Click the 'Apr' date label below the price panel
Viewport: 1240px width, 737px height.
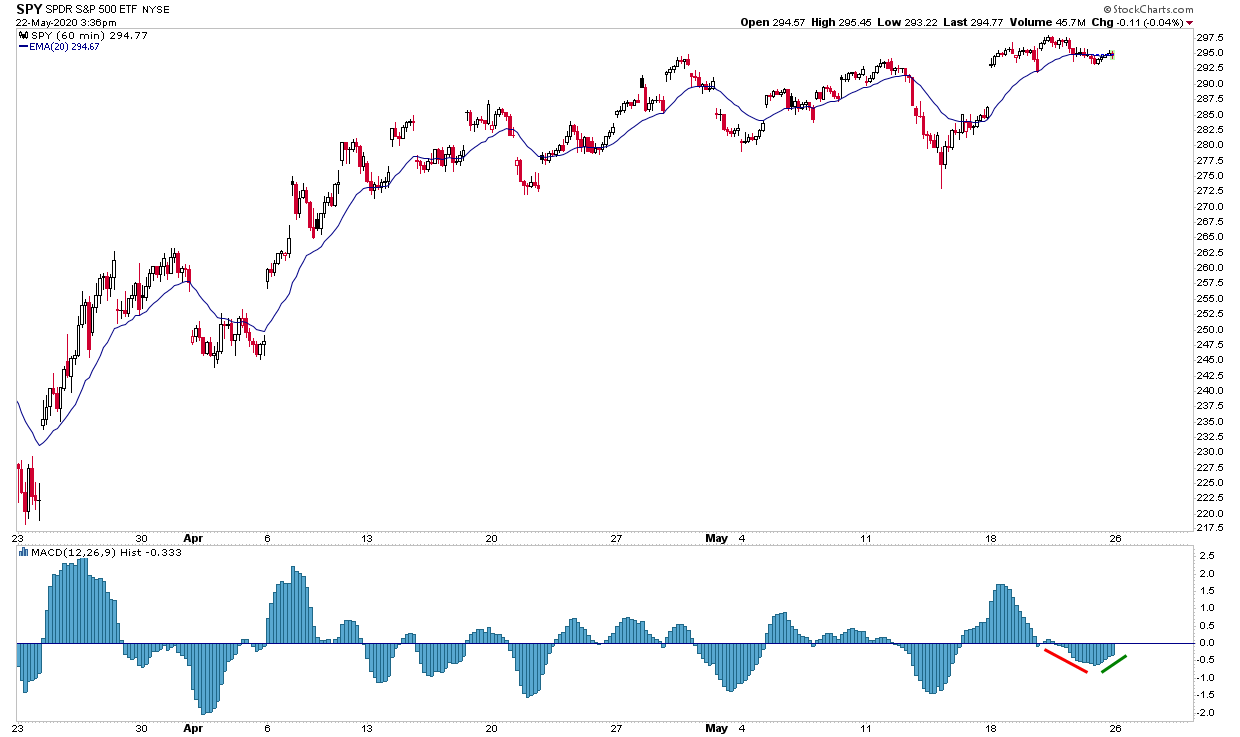click(x=192, y=538)
